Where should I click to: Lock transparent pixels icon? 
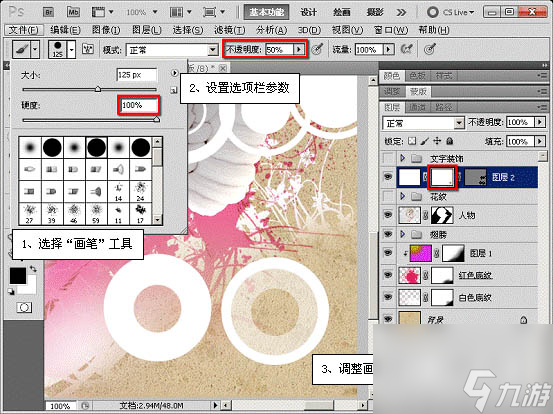[412, 141]
